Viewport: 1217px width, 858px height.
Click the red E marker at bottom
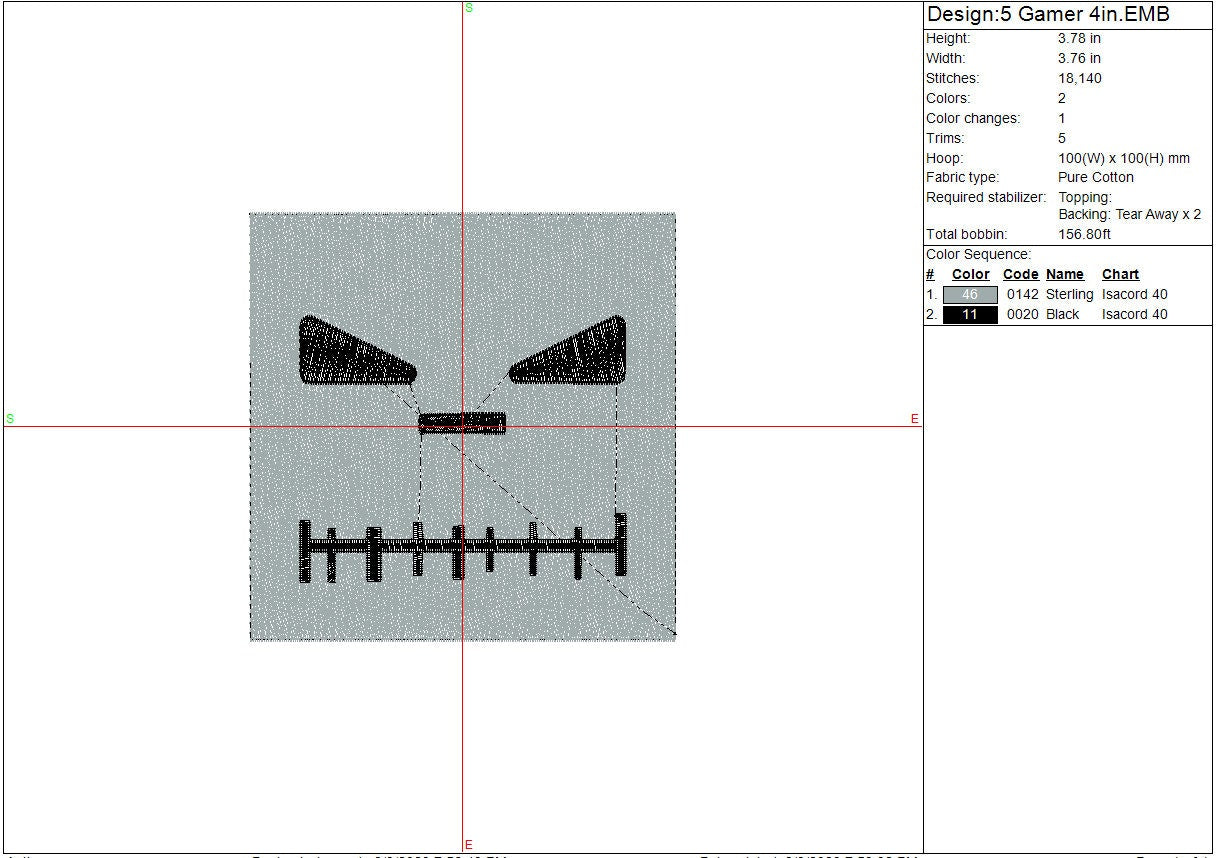click(x=469, y=846)
